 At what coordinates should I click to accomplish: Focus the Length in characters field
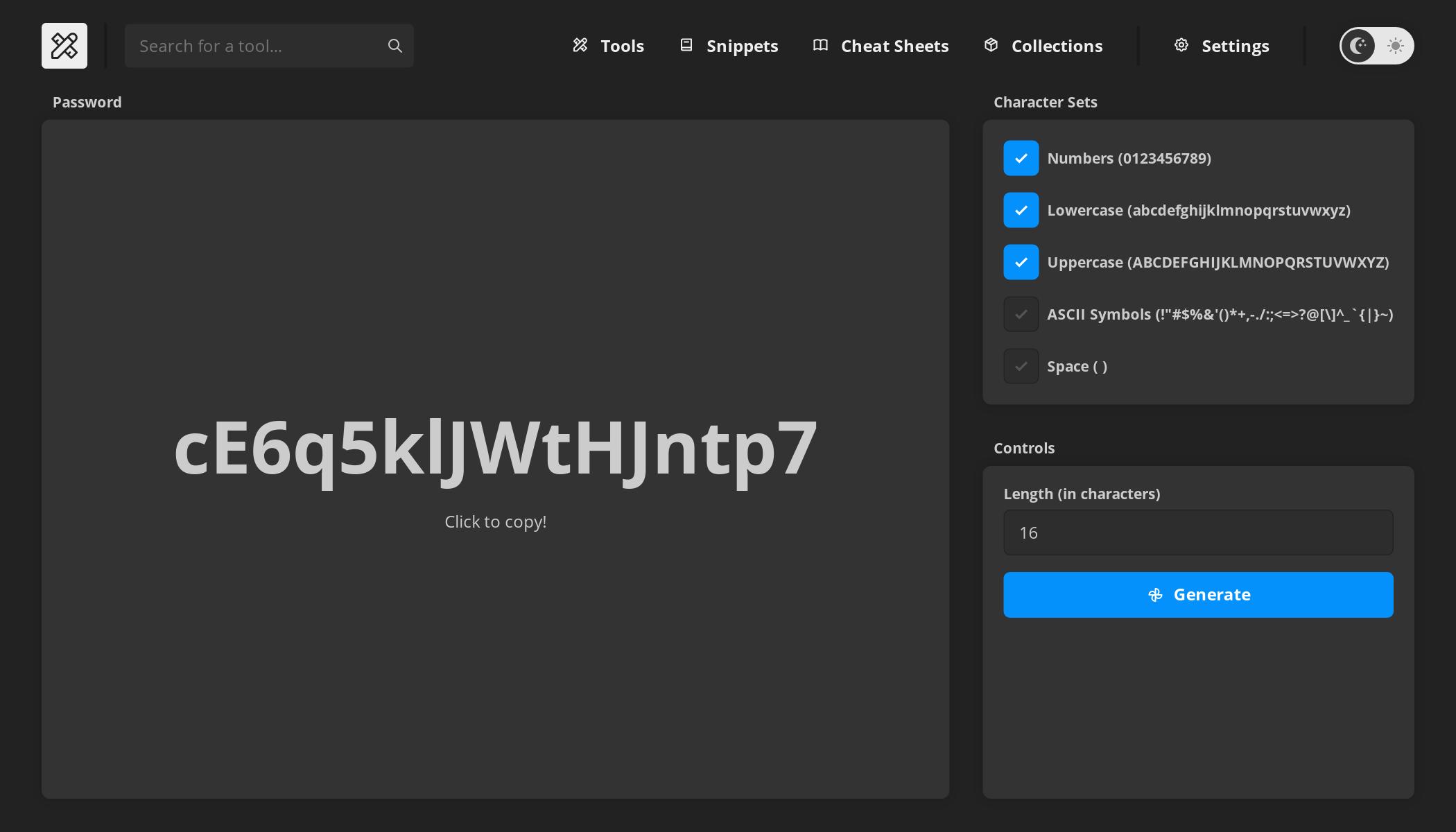coord(1198,532)
